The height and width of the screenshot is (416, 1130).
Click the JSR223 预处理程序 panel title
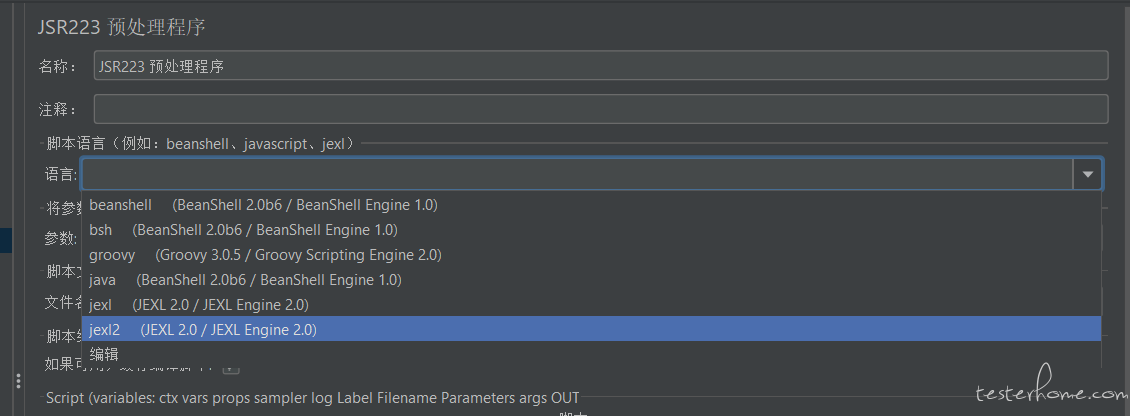tap(122, 27)
